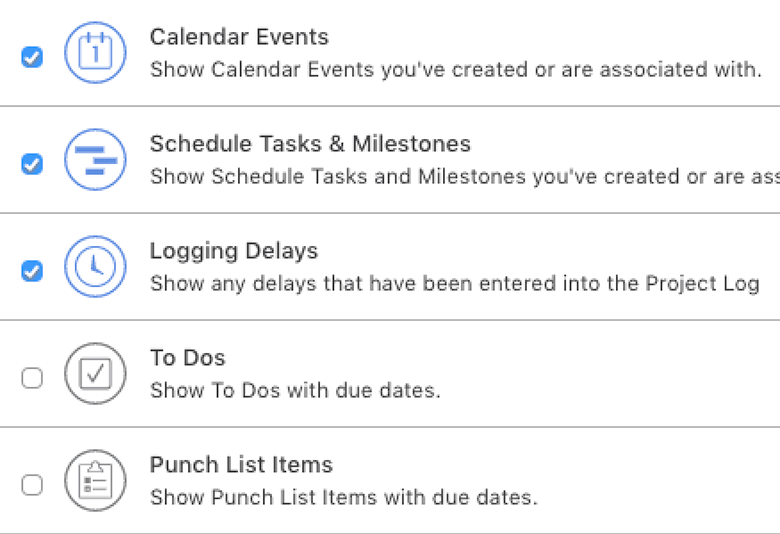Click the To Dos heading

click(x=188, y=358)
